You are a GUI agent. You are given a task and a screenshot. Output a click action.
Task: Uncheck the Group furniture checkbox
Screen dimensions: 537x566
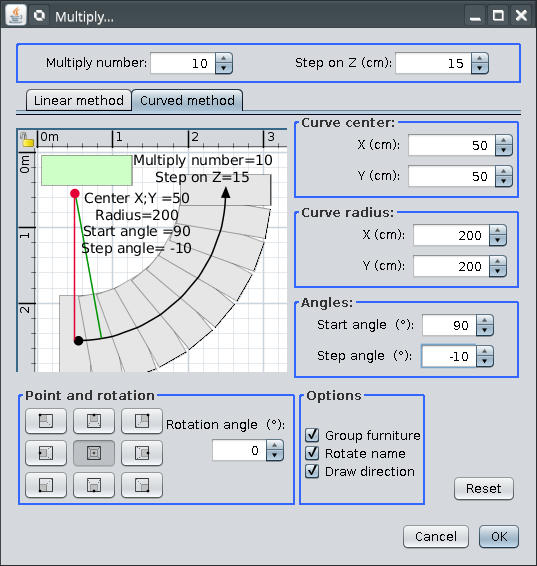pos(312,435)
